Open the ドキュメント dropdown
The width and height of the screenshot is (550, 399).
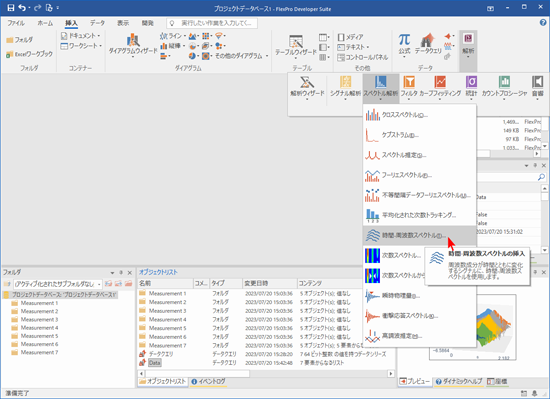[x=80, y=35]
